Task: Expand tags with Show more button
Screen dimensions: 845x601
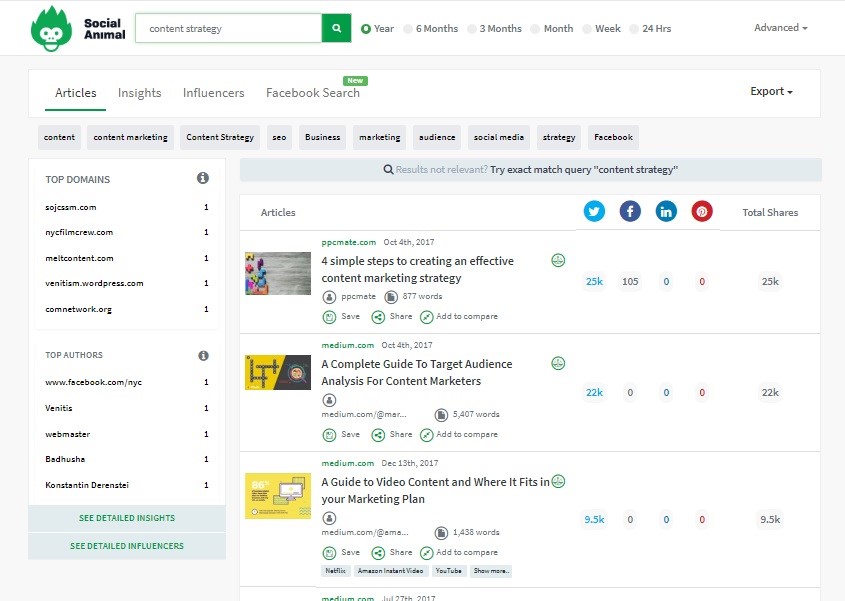Action: pos(491,571)
